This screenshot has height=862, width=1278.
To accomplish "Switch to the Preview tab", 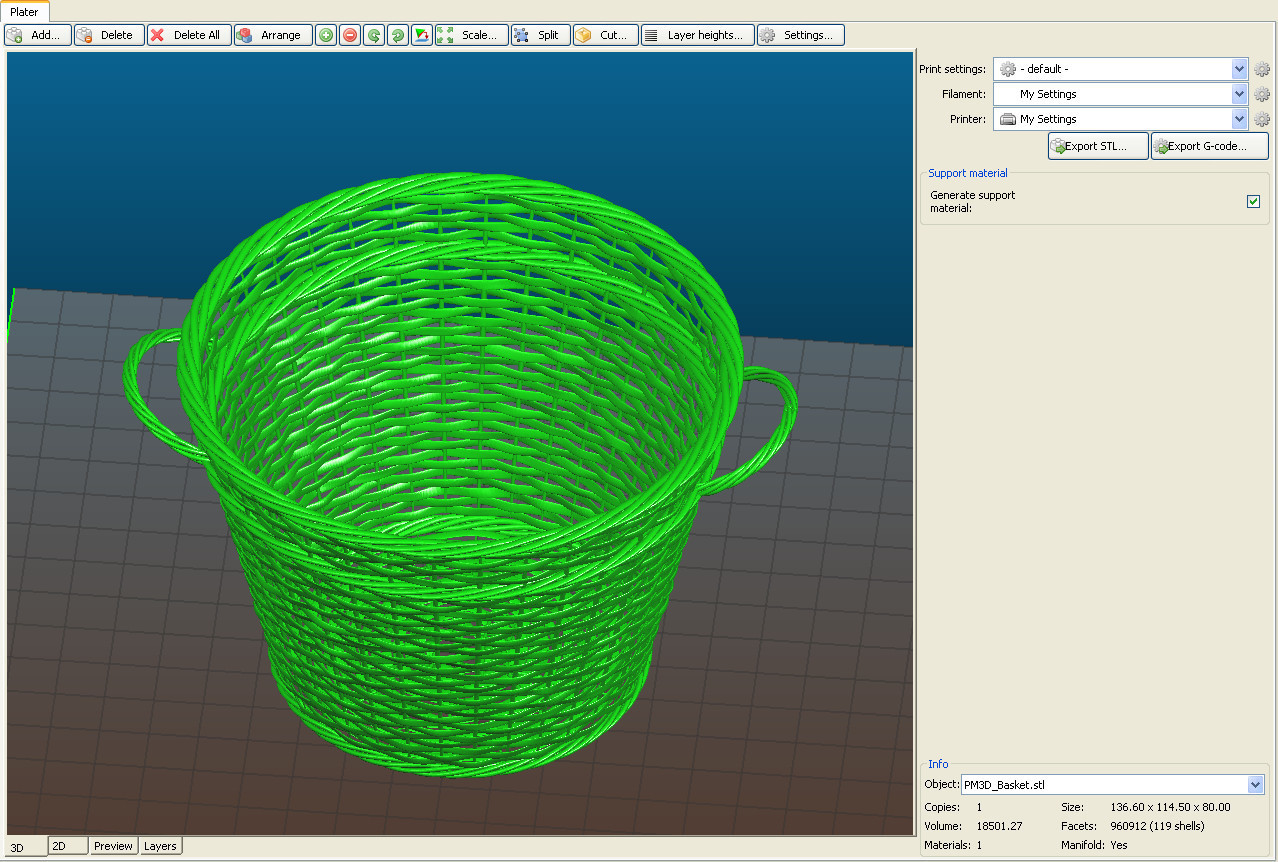I will [x=113, y=846].
